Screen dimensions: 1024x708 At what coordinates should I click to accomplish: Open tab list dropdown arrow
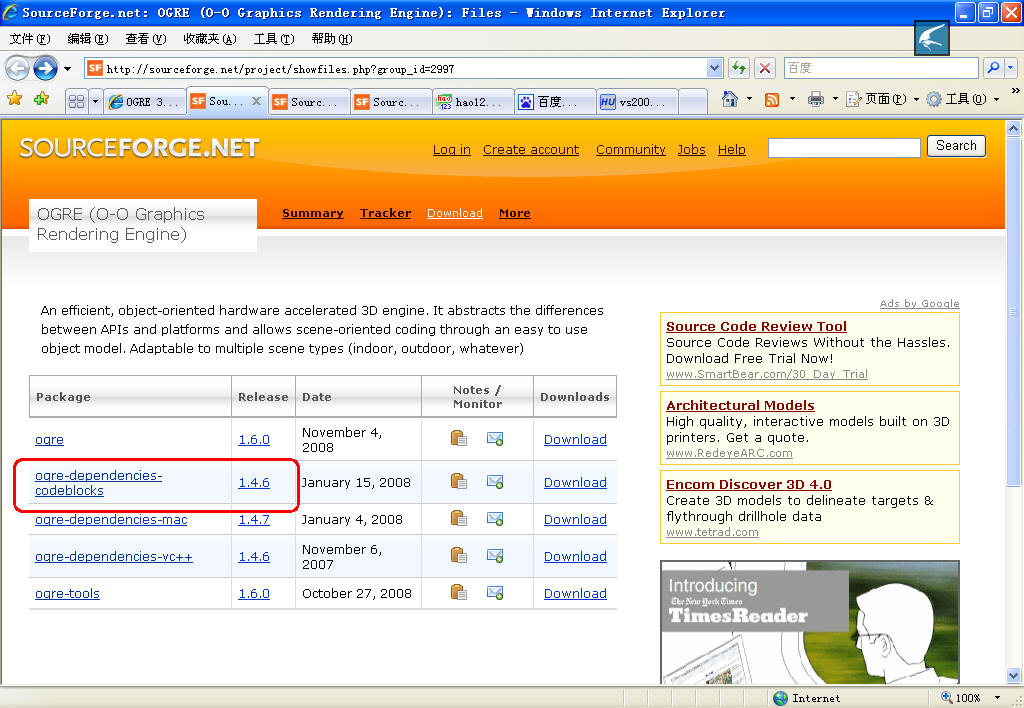tap(95, 101)
